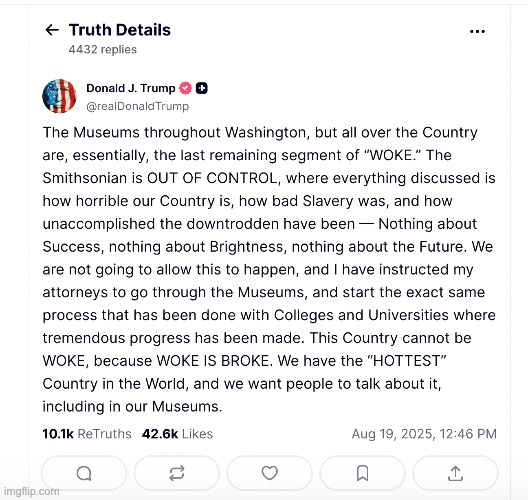The width and height of the screenshot is (528, 500).
Task: Click the red verified checkmark badge
Action: click(185, 88)
